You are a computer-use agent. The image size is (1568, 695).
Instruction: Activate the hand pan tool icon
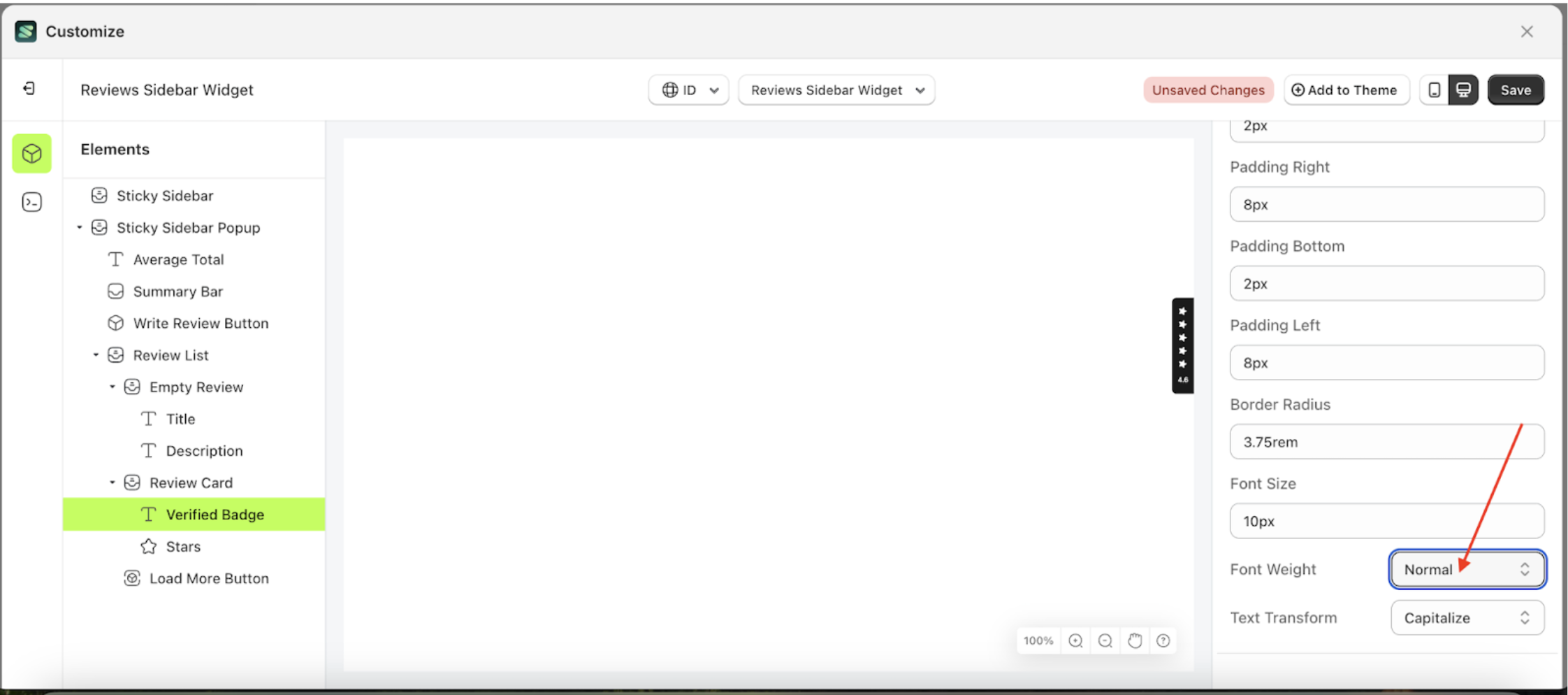pos(1134,640)
